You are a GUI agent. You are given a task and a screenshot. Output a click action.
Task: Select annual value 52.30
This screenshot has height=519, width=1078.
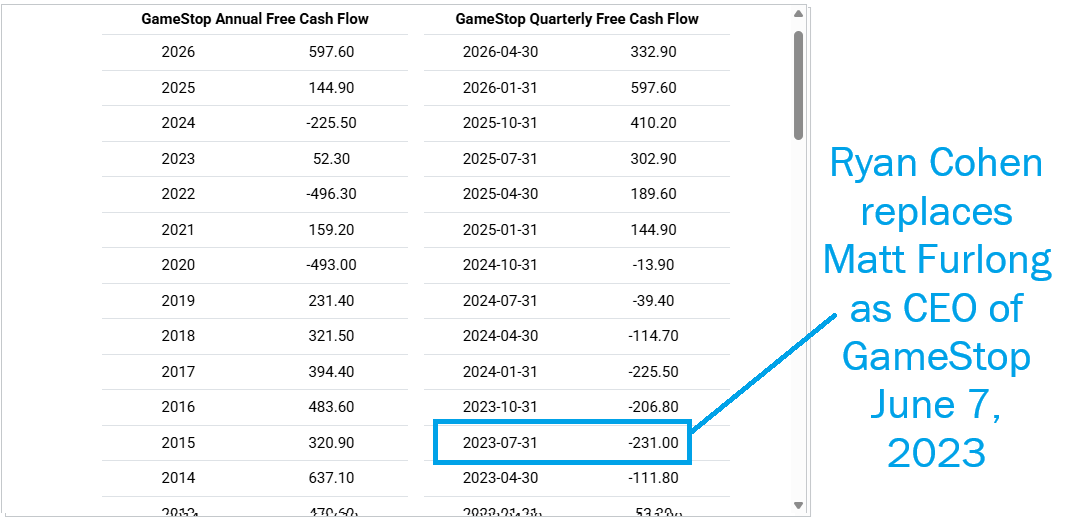[331, 159]
